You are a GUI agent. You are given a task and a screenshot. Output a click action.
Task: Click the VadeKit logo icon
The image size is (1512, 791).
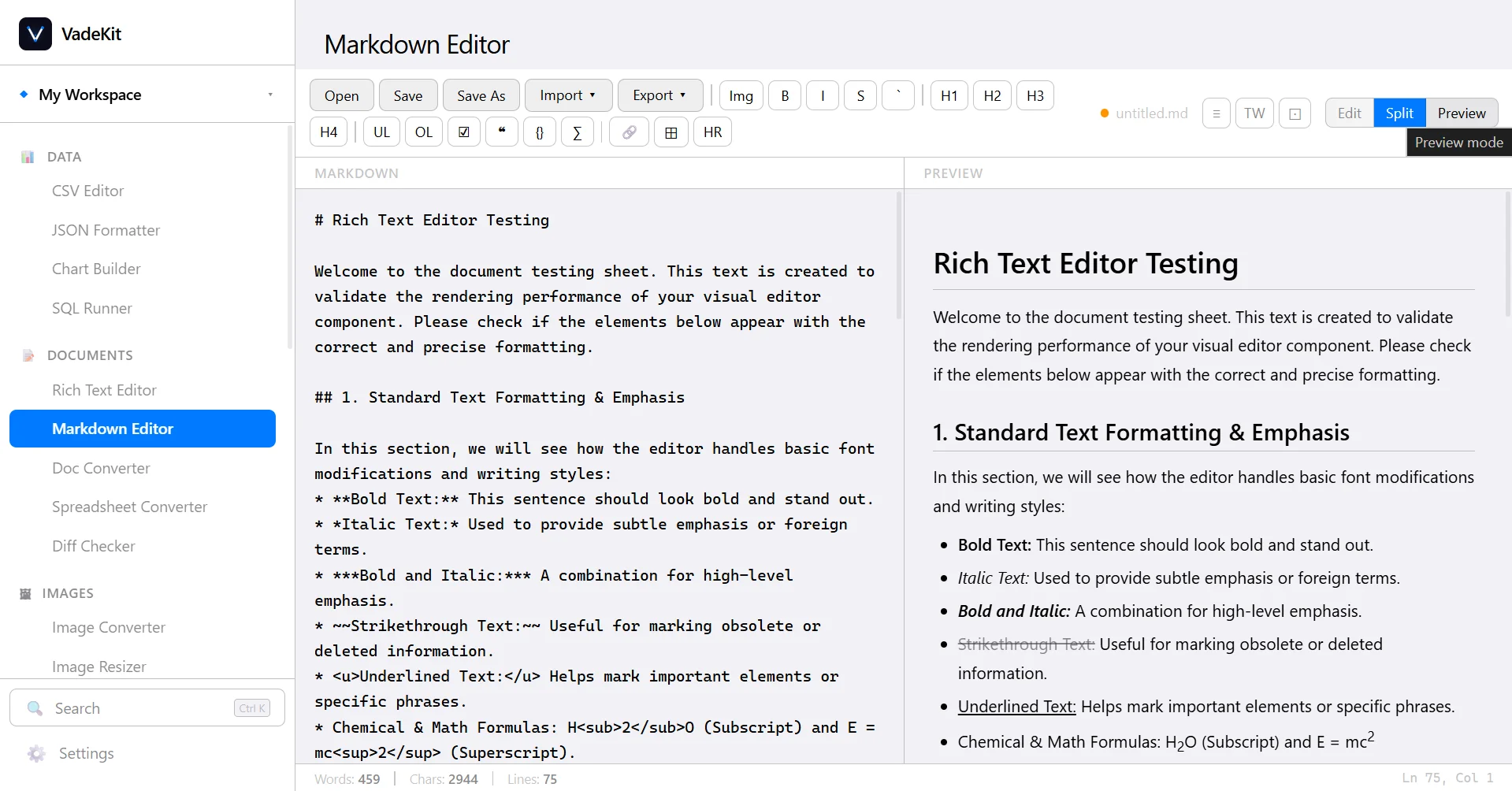tap(35, 34)
